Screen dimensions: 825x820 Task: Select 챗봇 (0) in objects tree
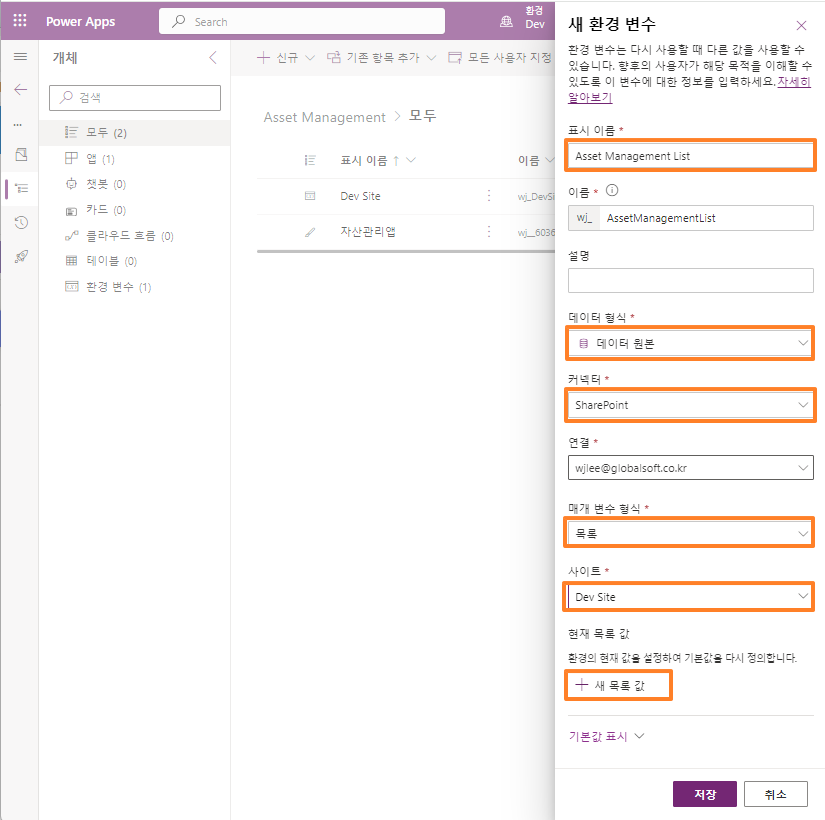click(134, 184)
